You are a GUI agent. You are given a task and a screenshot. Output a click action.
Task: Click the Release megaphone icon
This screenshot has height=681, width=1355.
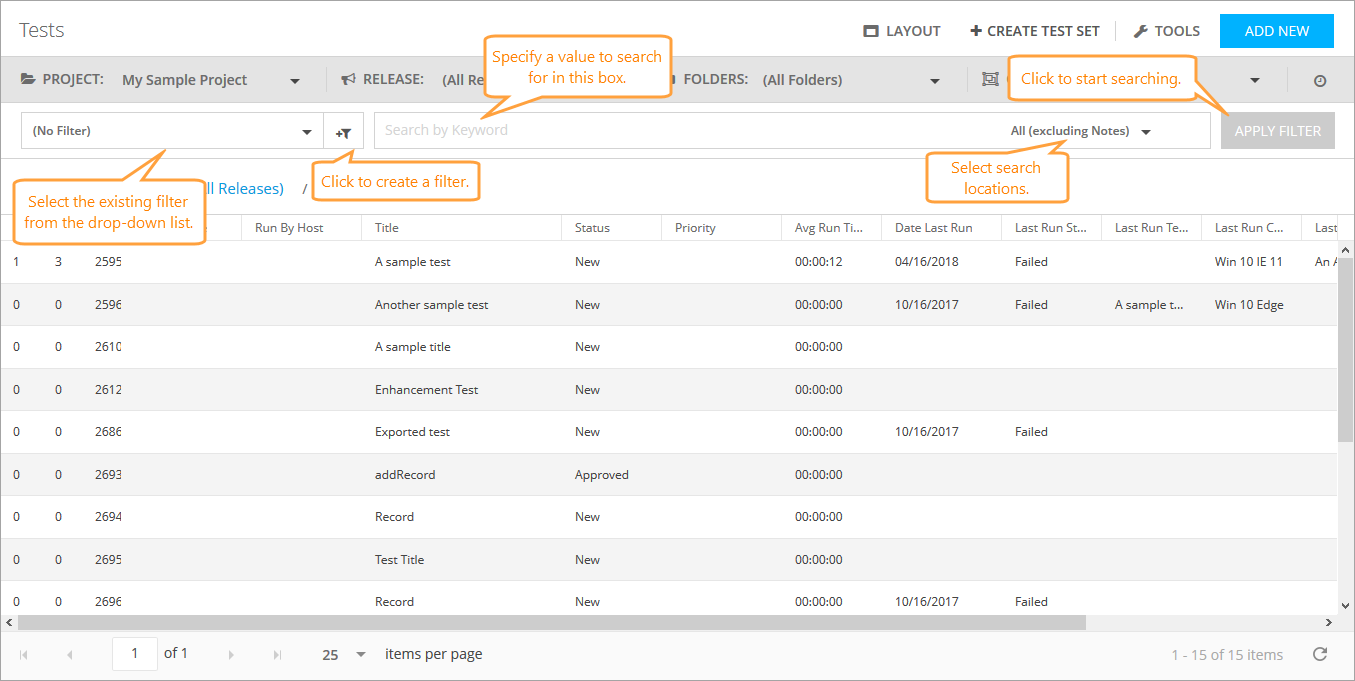tap(346, 78)
